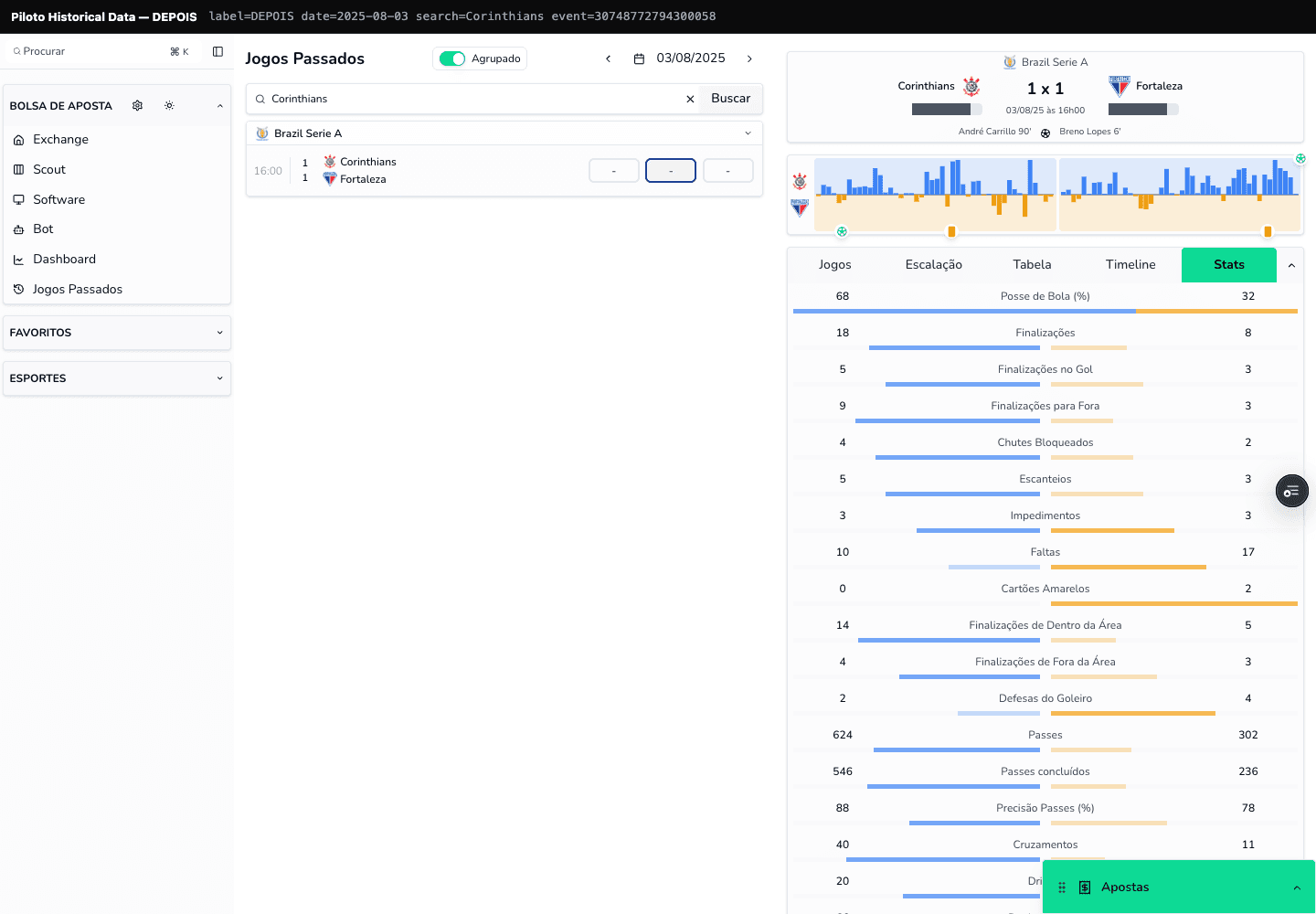Screen dimensions: 1316x914
Task: Open the Jogos tab
Action: [835, 265]
